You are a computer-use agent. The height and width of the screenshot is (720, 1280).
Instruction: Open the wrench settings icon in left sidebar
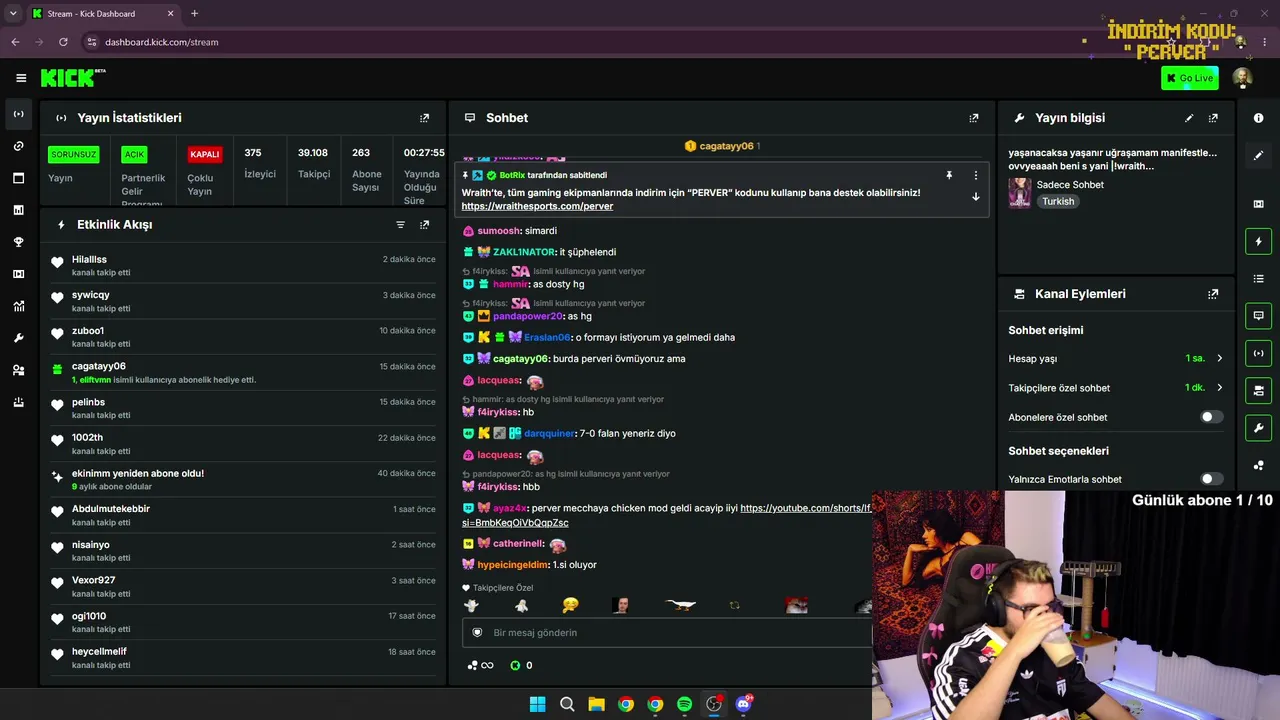[18, 338]
